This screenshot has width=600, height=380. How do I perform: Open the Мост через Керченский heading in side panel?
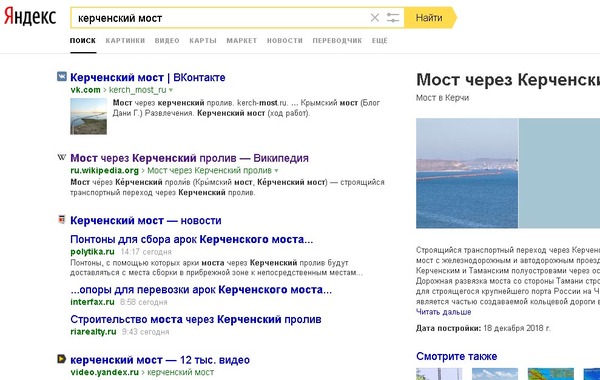click(x=508, y=80)
